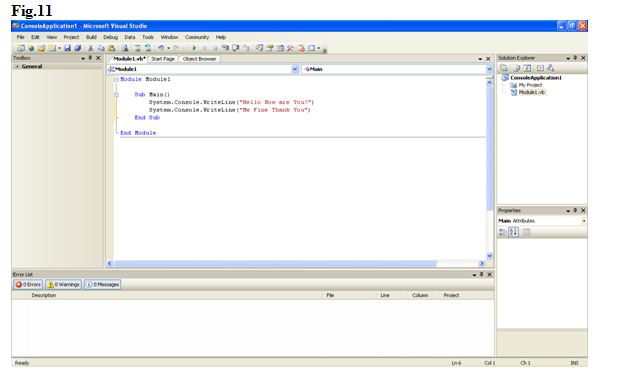Collapse the Sub Main code outline
The height and width of the screenshot is (377, 620).
pyautogui.click(x=116, y=95)
